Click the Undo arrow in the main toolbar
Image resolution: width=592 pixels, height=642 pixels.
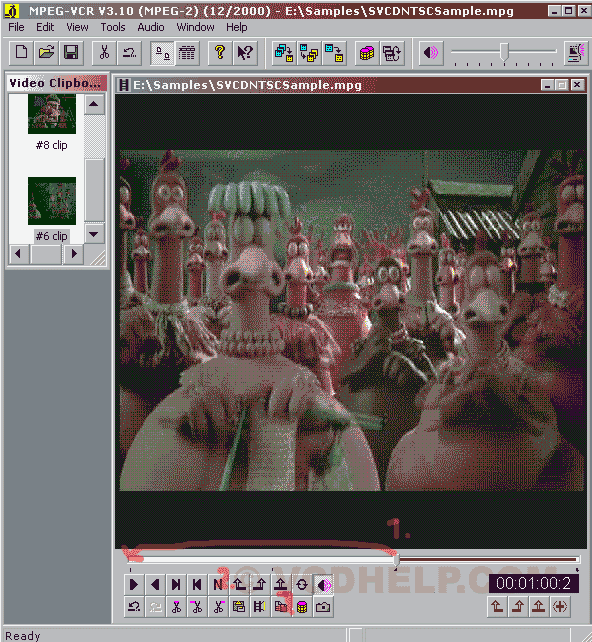[129, 53]
